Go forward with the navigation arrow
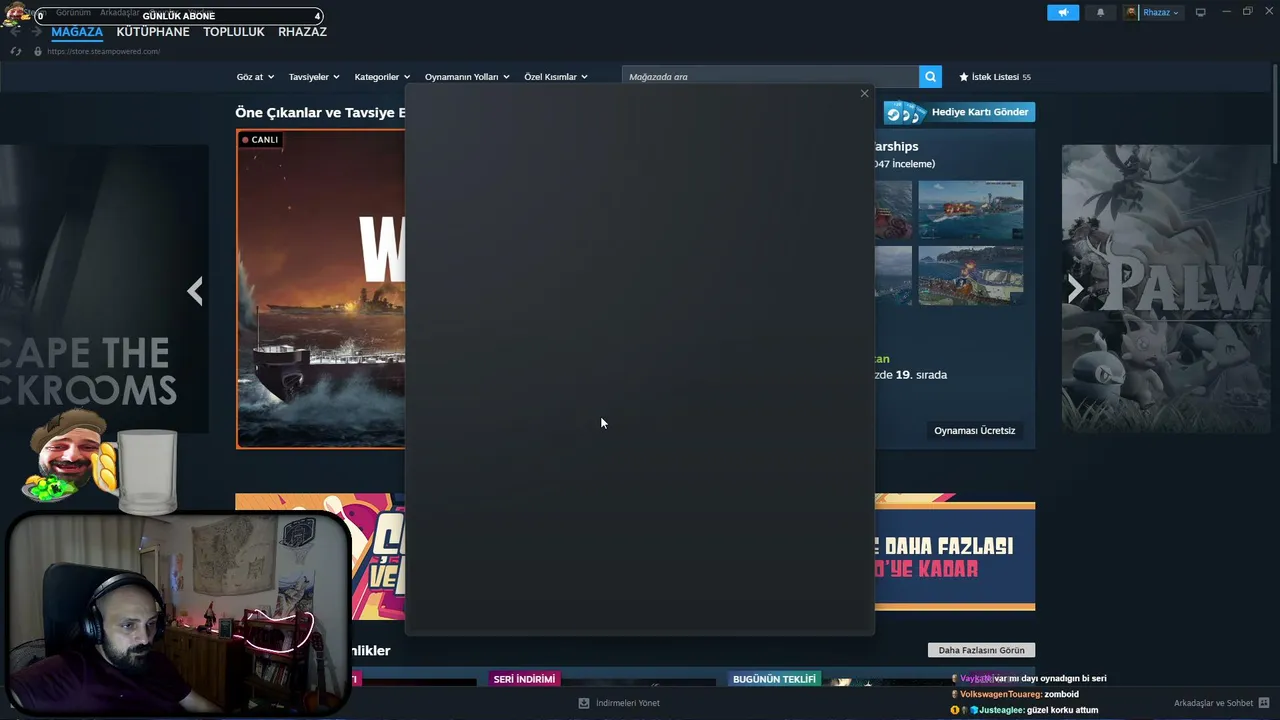The width and height of the screenshot is (1280, 720). click(x=37, y=32)
